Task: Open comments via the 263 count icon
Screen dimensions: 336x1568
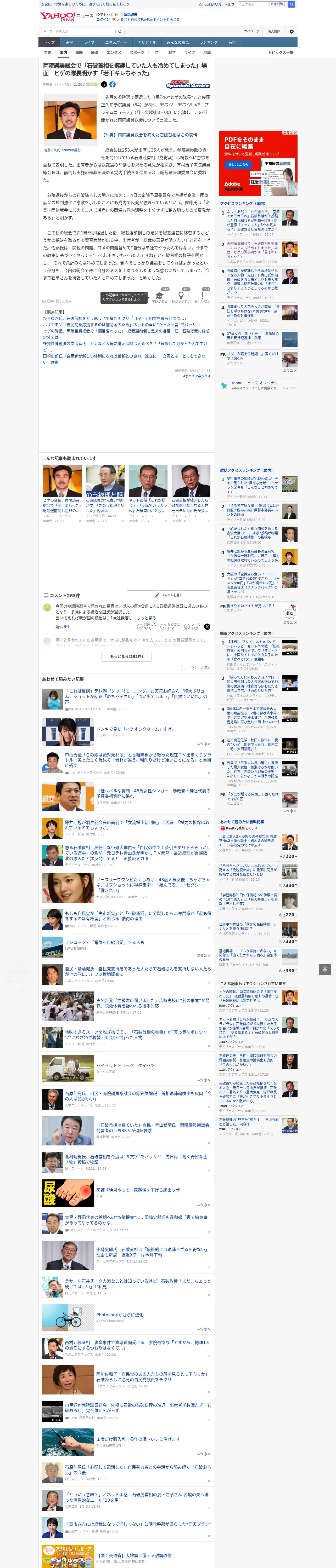Action: coord(80,85)
